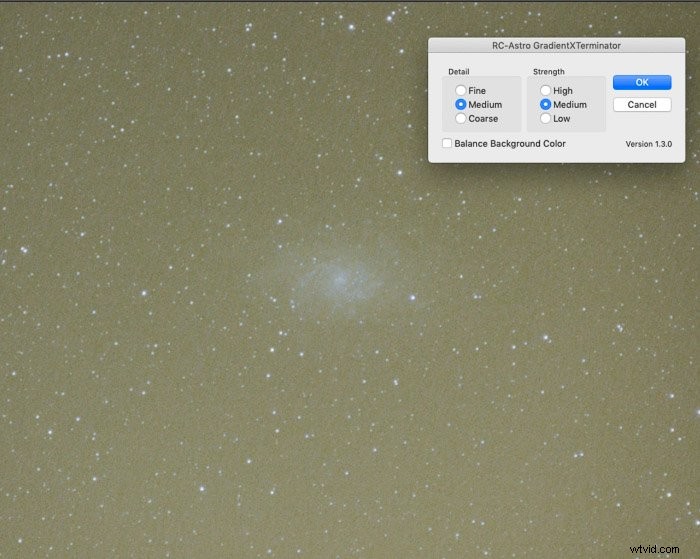Select the Medium strength radio button
Image resolution: width=700 pixels, height=559 pixels.
pyautogui.click(x=545, y=104)
